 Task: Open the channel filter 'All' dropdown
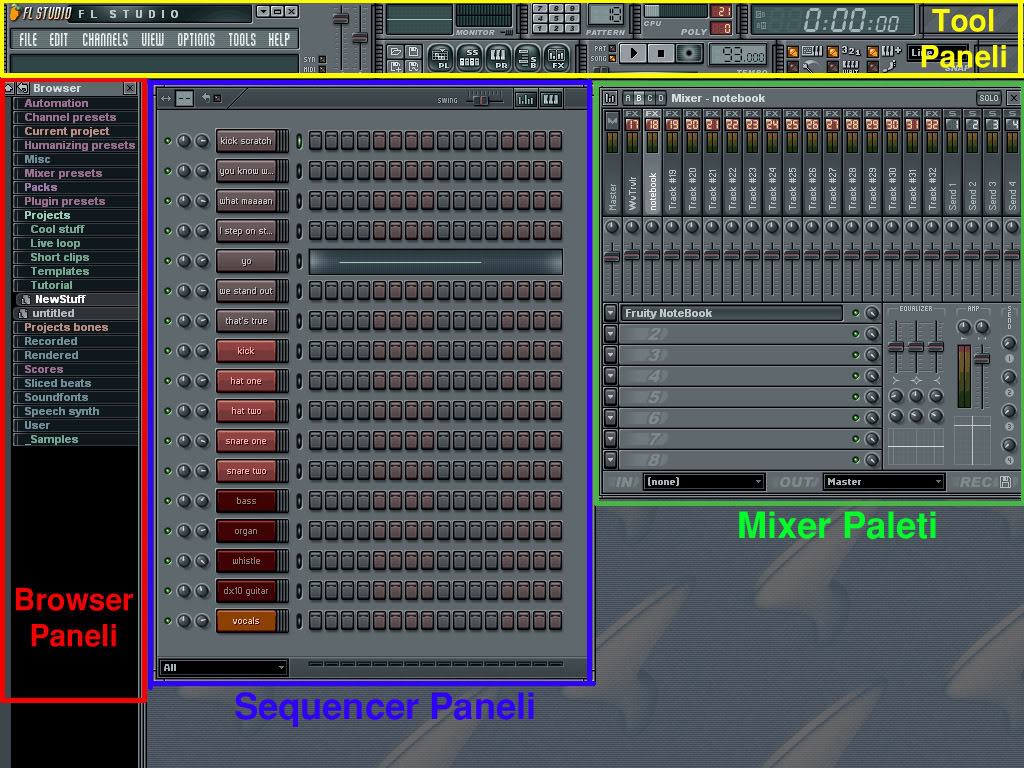[x=223, y=667]
